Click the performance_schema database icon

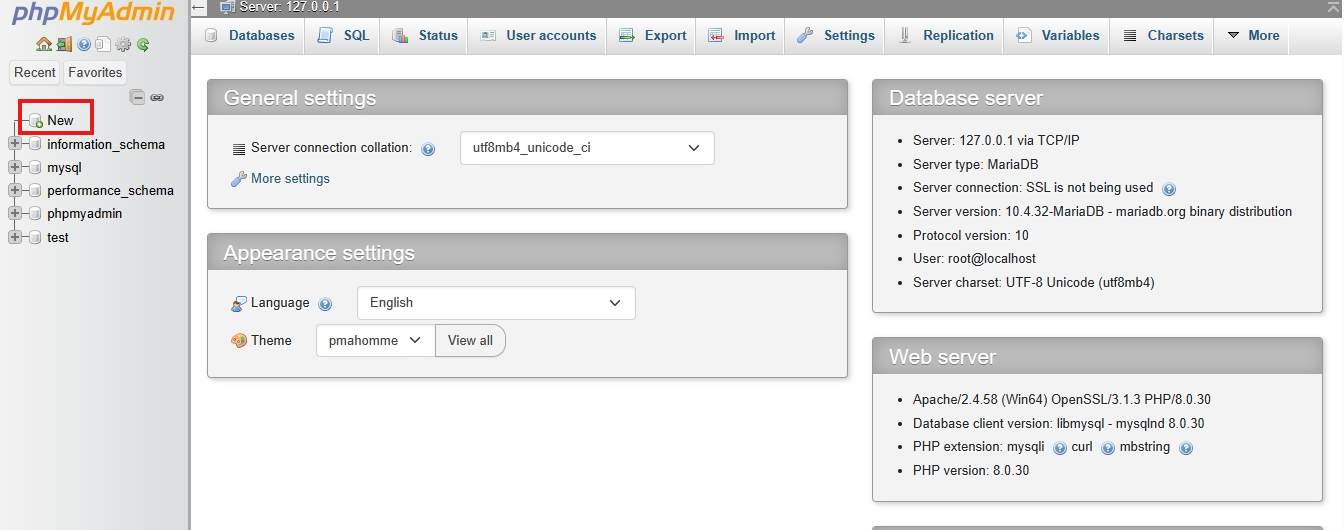pos(35,190)
